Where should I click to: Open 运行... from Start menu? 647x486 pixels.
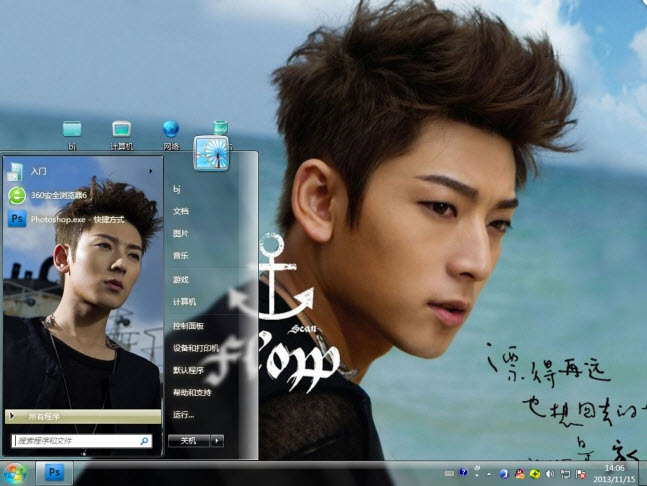[184, 415]
